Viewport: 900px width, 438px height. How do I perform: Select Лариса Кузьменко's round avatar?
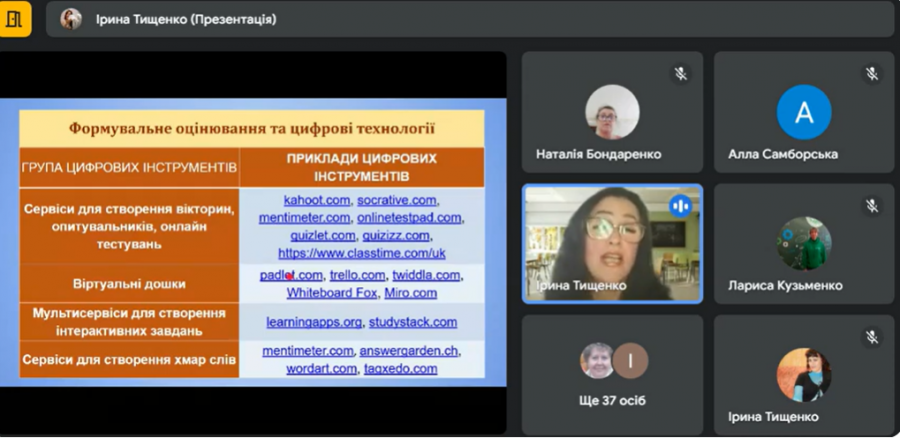(804, 243)
